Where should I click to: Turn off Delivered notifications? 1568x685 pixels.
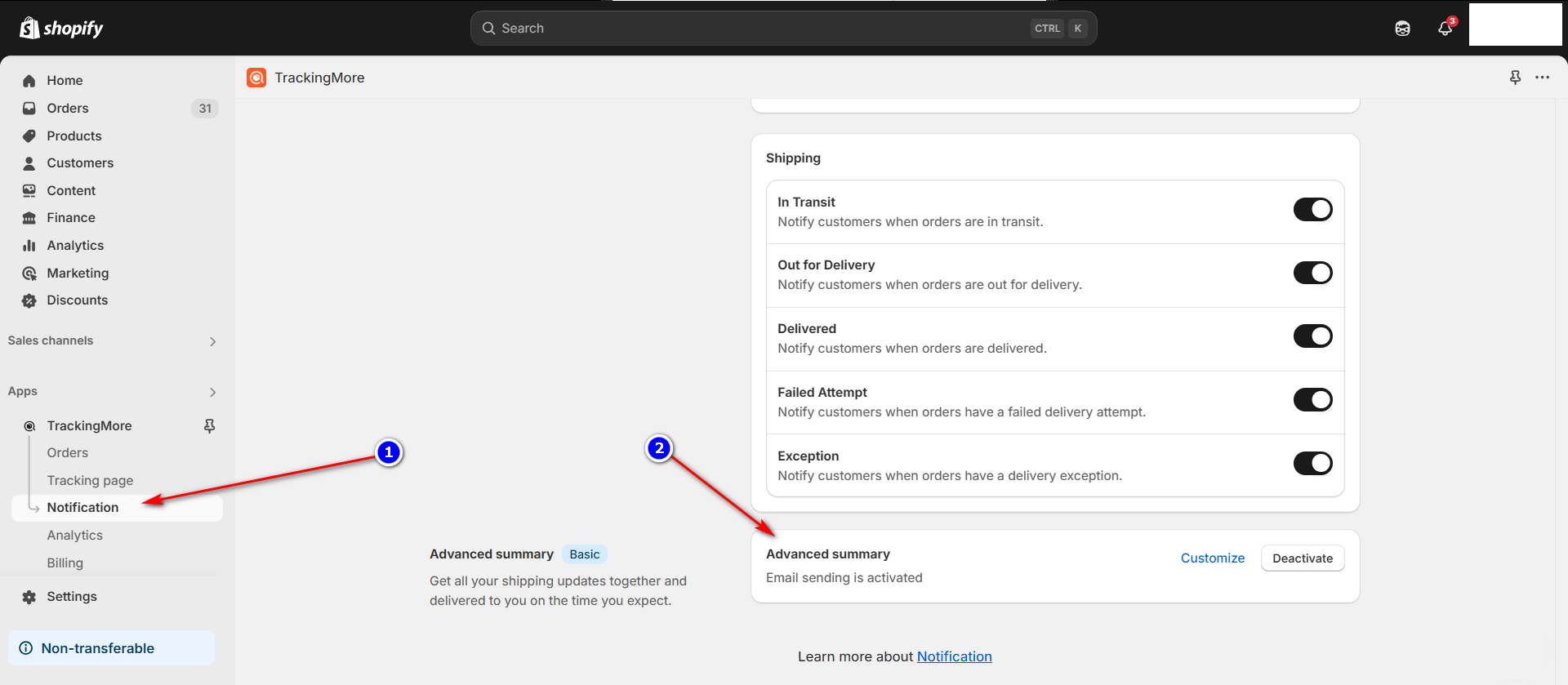[1312, 336]
